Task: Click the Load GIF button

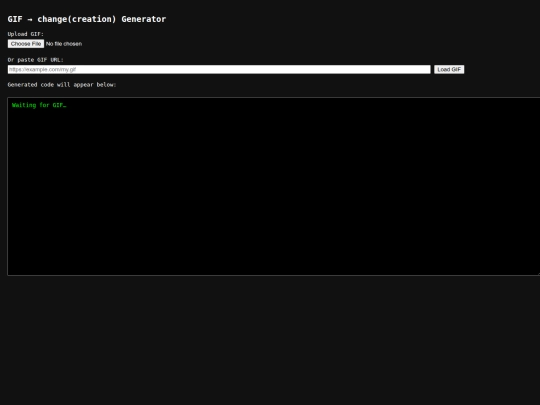Action: (x=449, y=70)
